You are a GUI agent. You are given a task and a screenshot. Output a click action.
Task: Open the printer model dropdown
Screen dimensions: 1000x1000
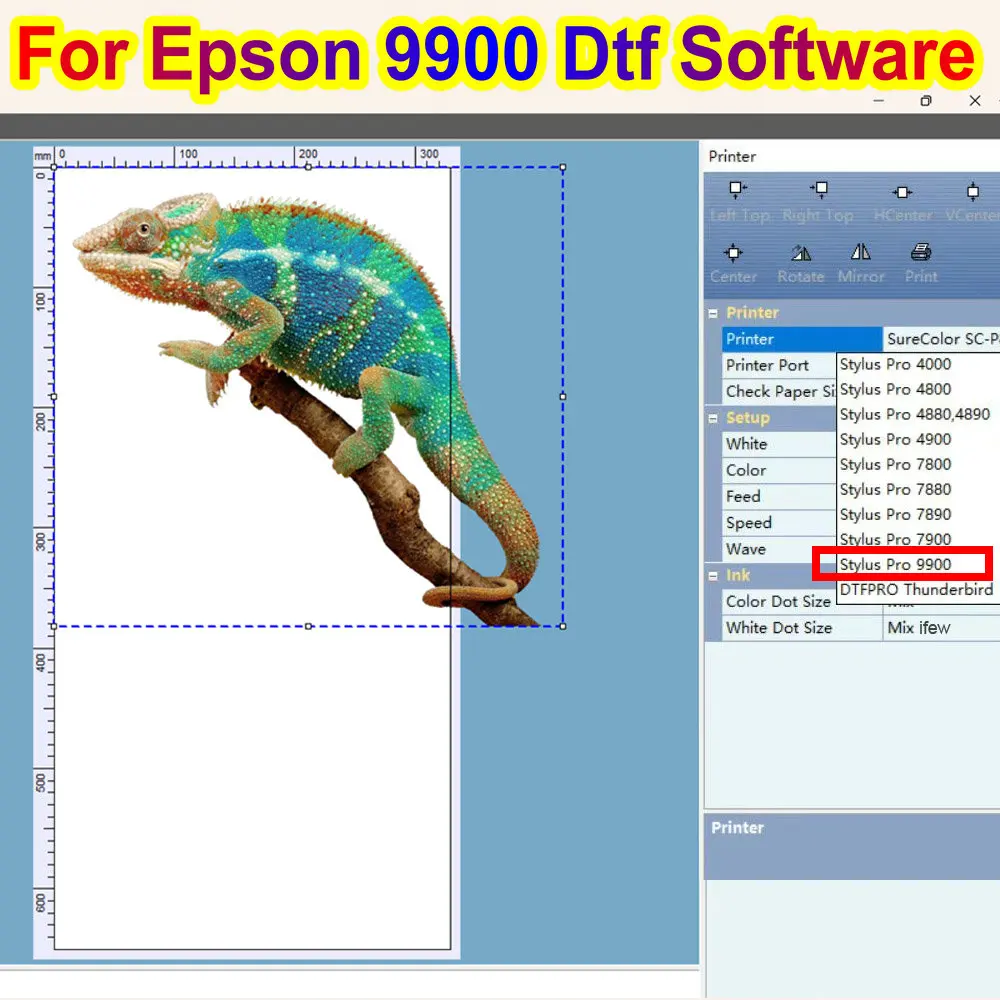940,339
